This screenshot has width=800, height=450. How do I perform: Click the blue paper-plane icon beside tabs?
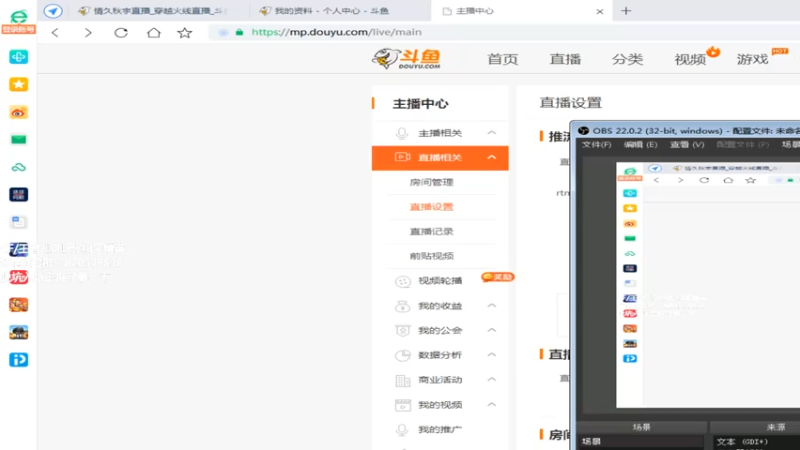click(x=53, y=11)
